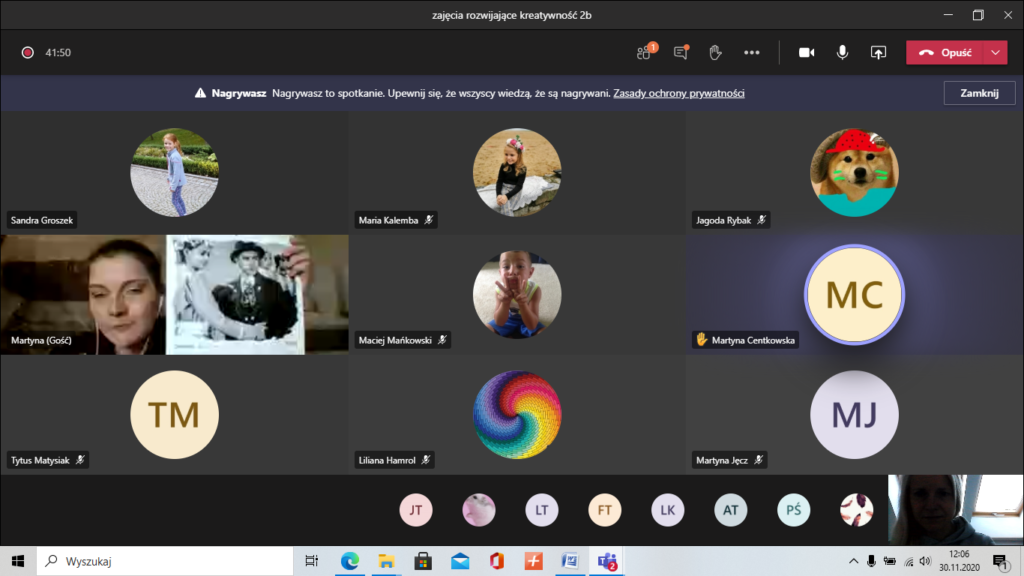Click the recording indicator dot
This screenshot has height=576, width=1024.
(x=27, y=52)
